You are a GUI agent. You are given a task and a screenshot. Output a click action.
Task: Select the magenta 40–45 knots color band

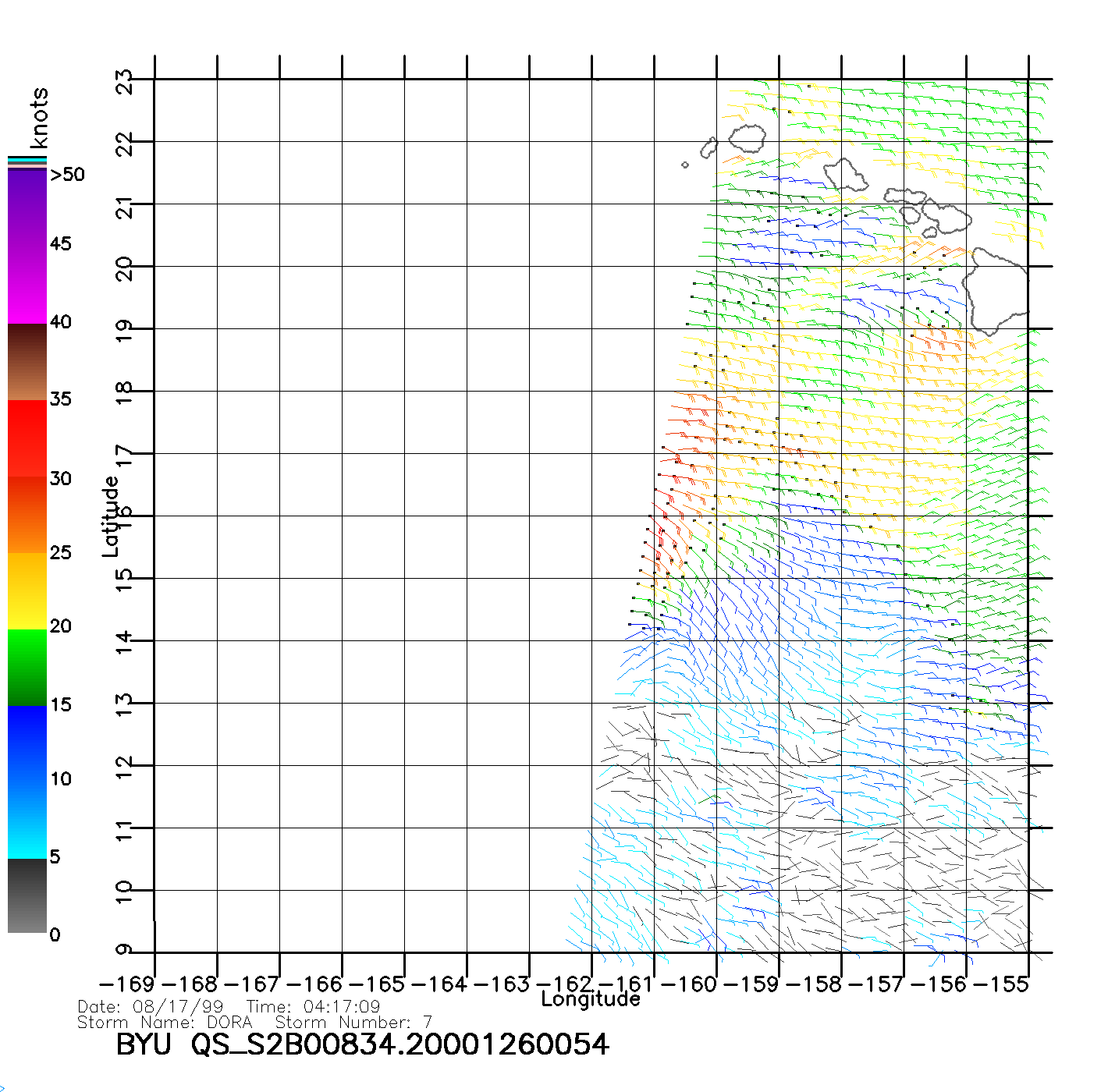click(x=27, y=285)
